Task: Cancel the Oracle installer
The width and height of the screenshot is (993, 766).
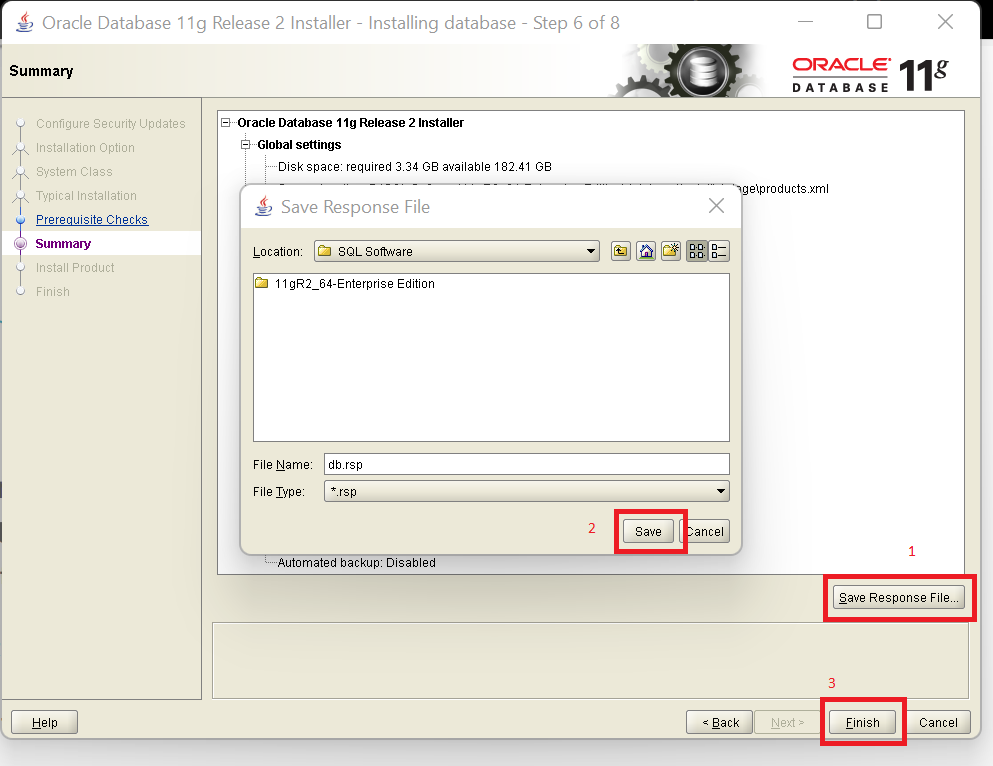Action: (938, 722)
